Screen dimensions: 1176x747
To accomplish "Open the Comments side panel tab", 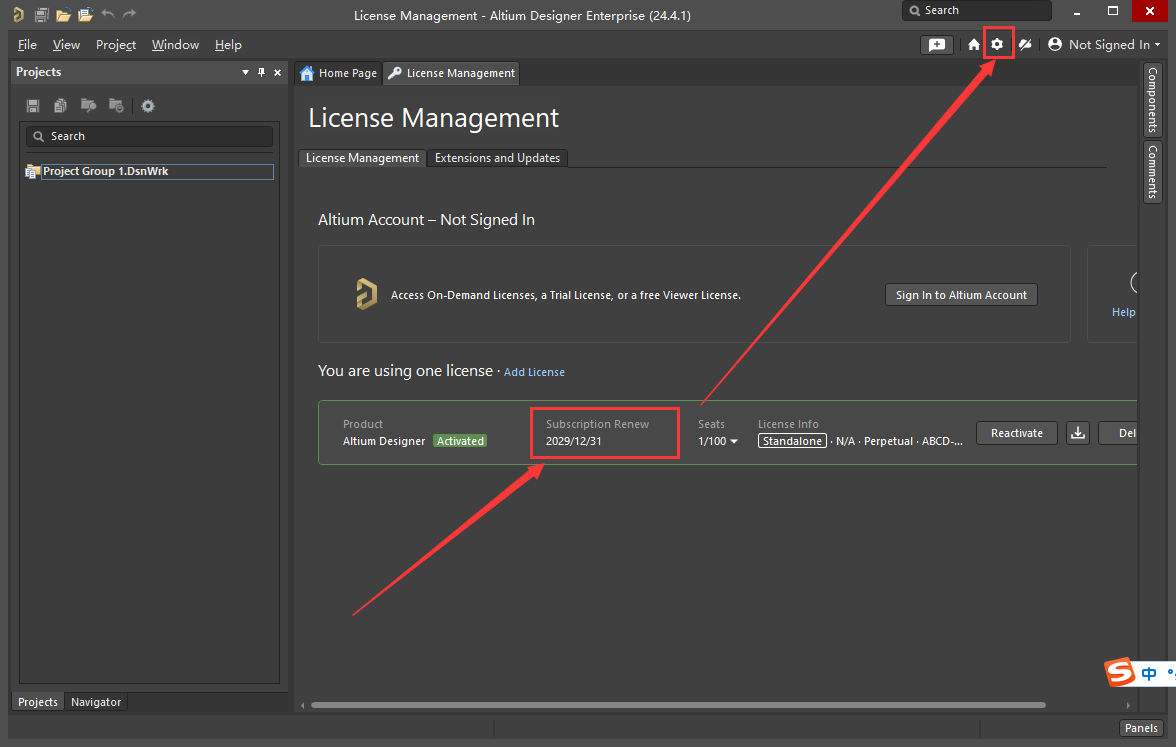I will point(1152,172).
